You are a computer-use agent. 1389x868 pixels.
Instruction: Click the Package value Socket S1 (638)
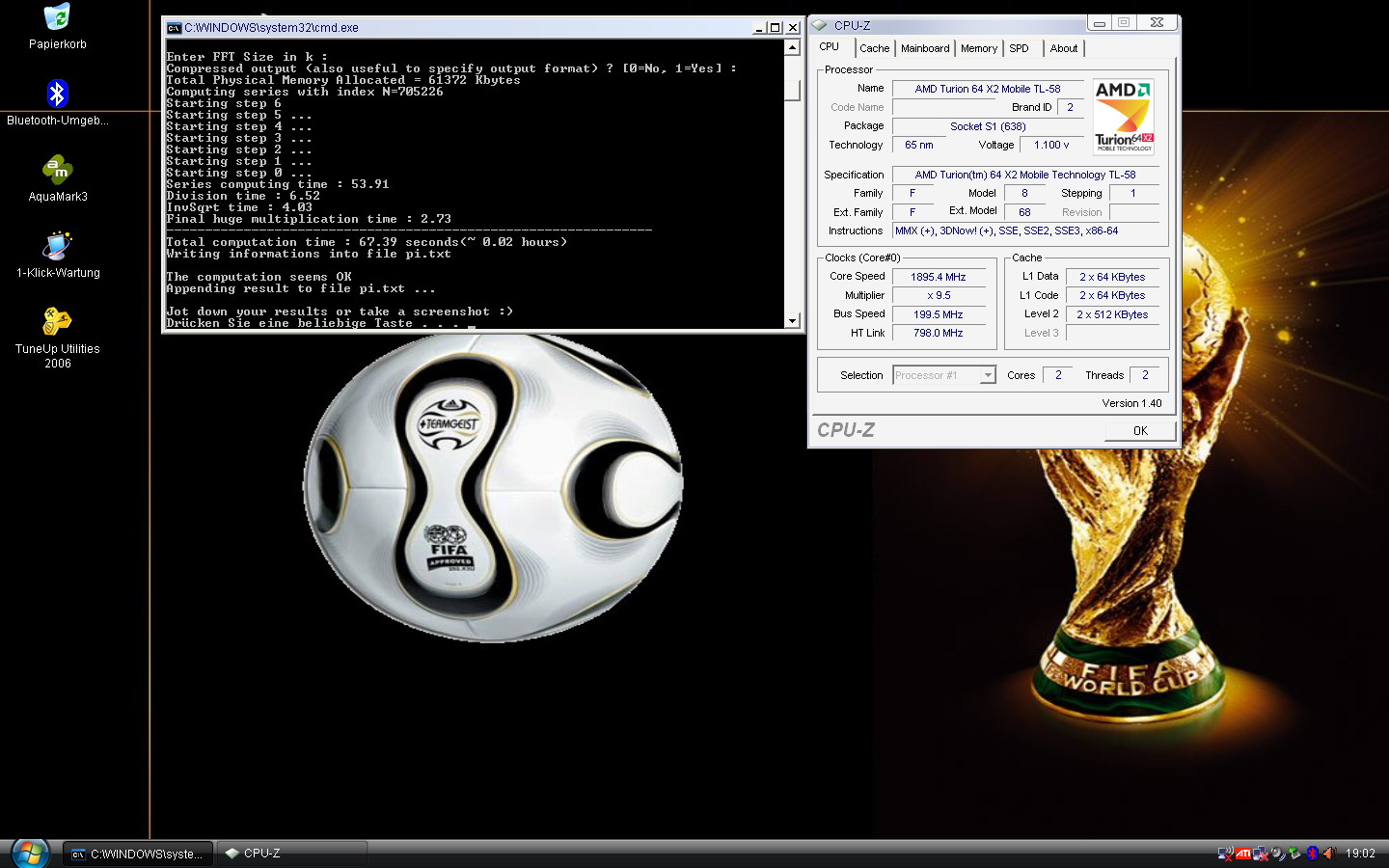pyautogui.click(x=988, y=126)
